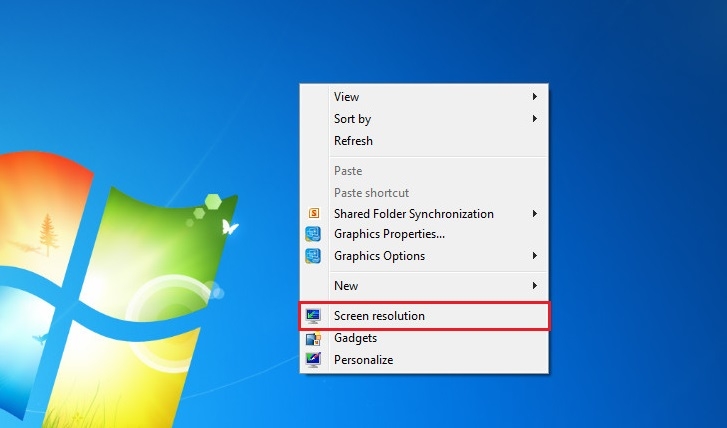Choose Personalize from the context menu
Image resolution: width=727 pixels, height=428 pixels.
click(x=424, y=360)
